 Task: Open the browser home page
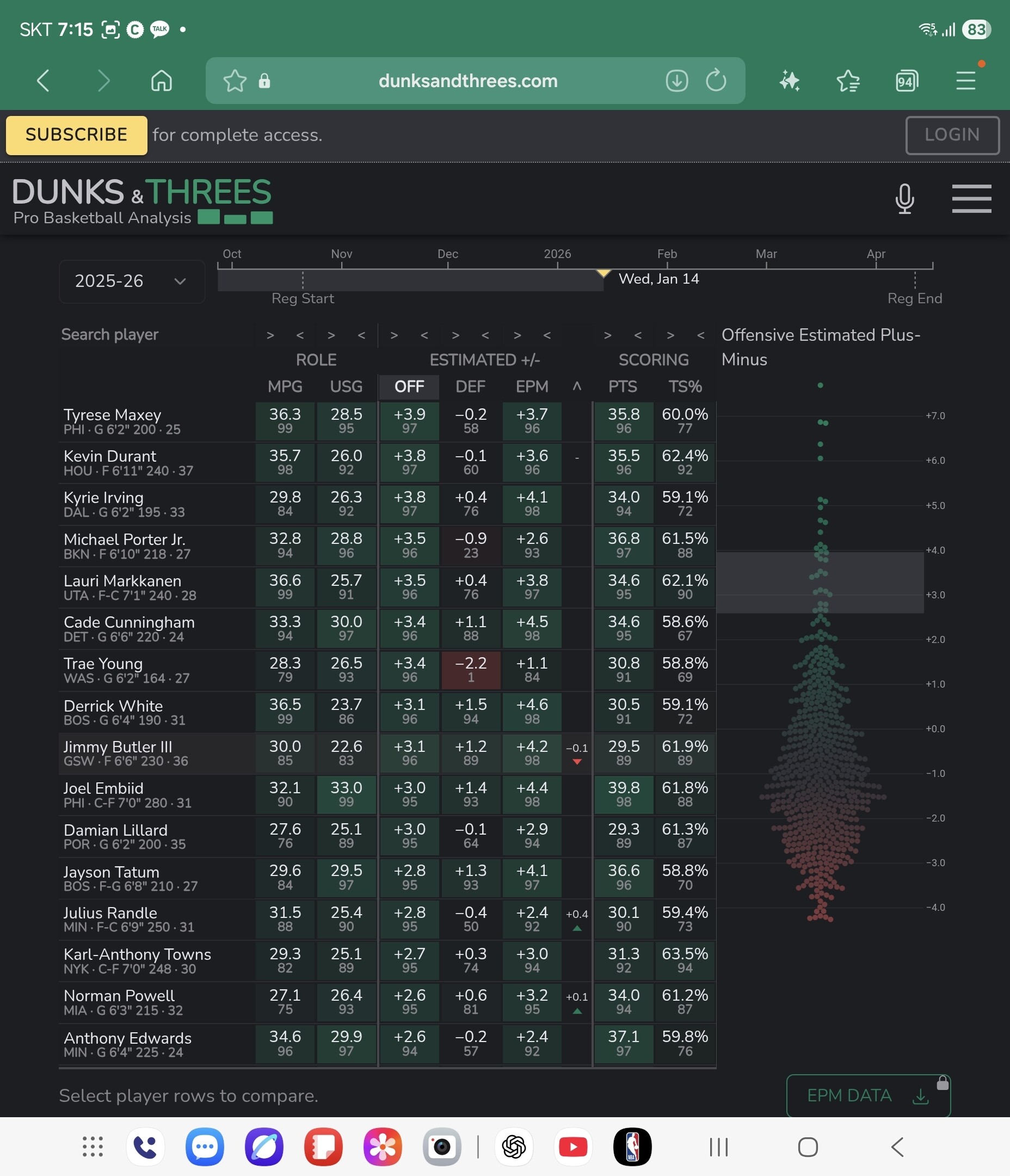(161, 81)
